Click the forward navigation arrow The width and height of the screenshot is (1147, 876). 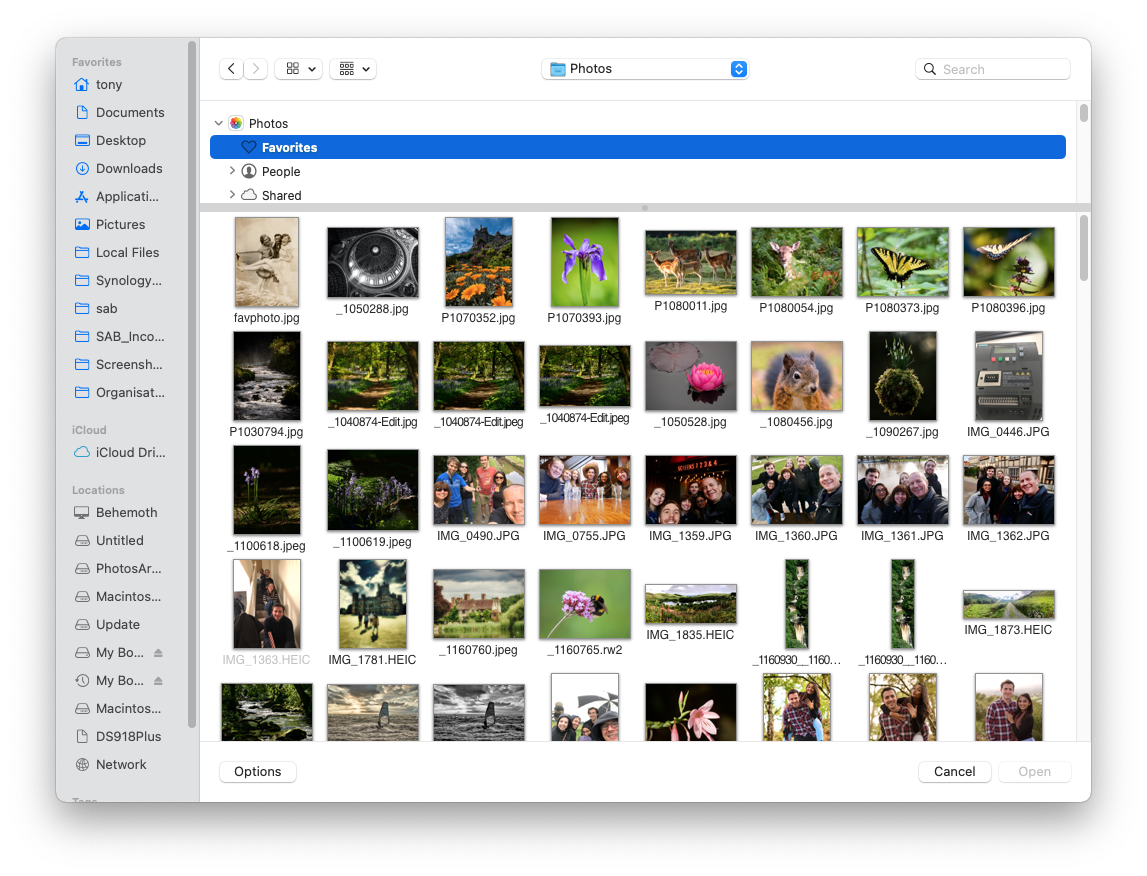click(255, 69)
